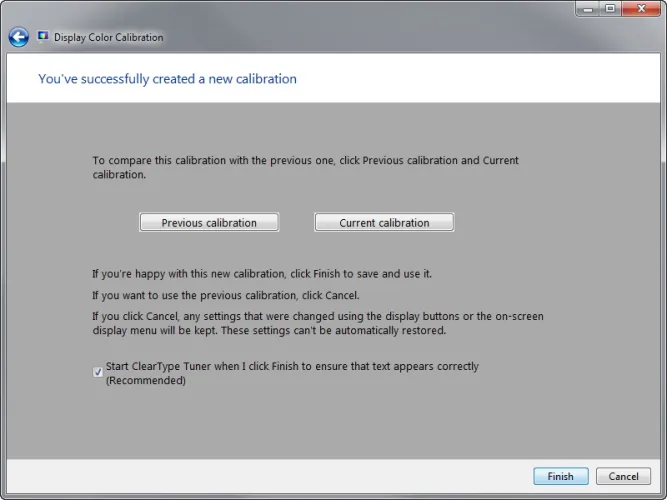
Task: Minimize the calibration window
Action: [588, 9]
